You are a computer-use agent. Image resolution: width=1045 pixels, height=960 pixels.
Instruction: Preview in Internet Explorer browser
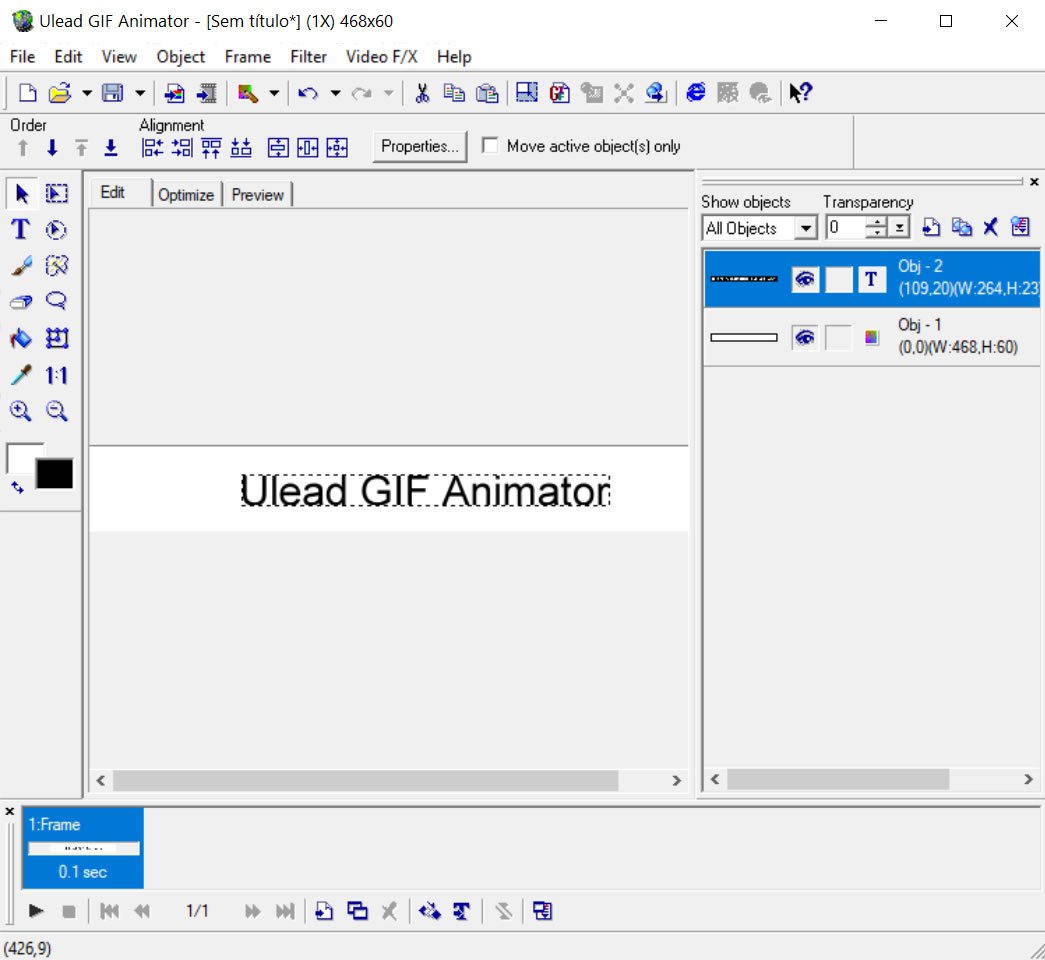tap(696, 93)
